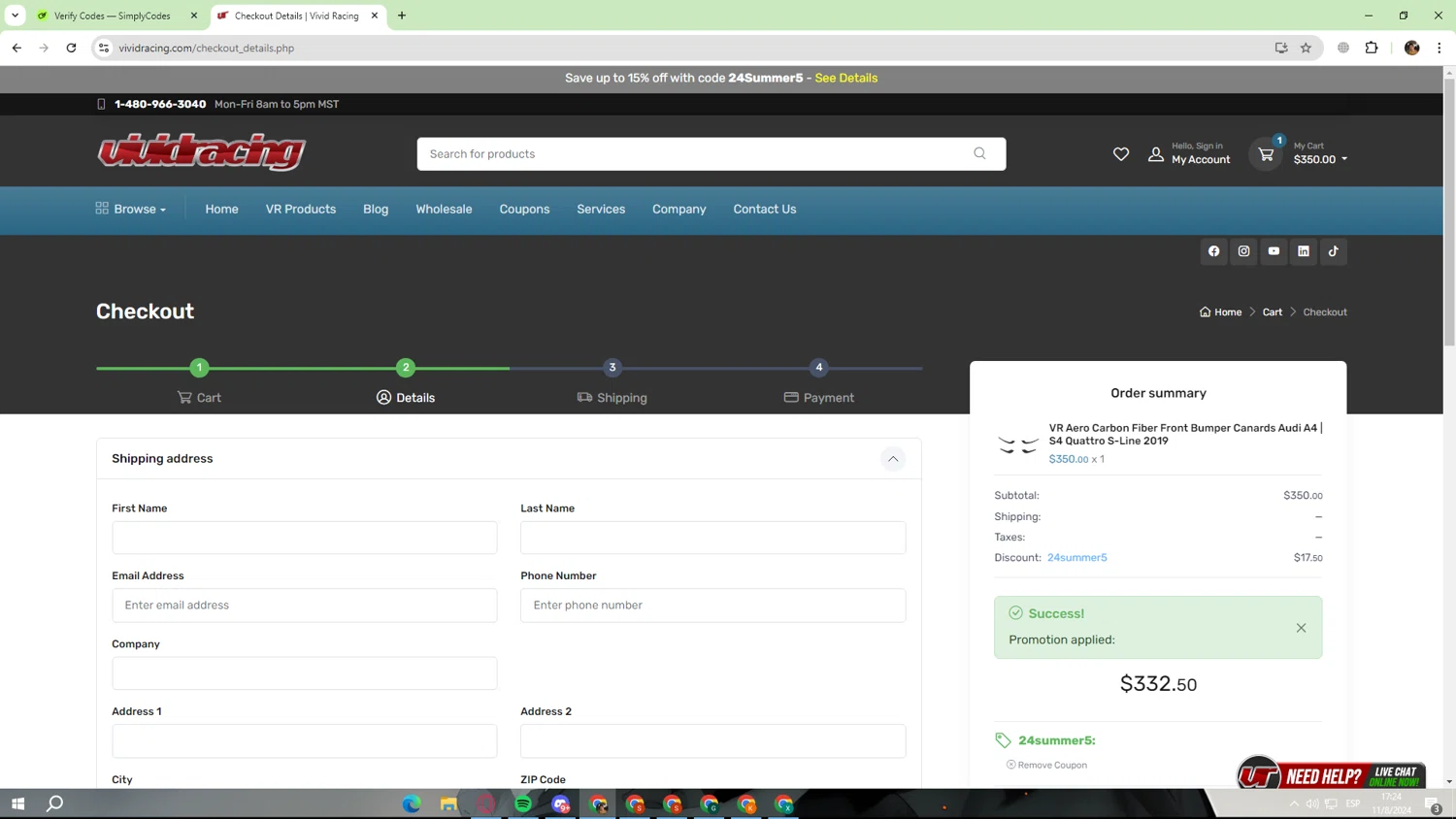Open the product title link in Order summary

tap(1186, 434)
